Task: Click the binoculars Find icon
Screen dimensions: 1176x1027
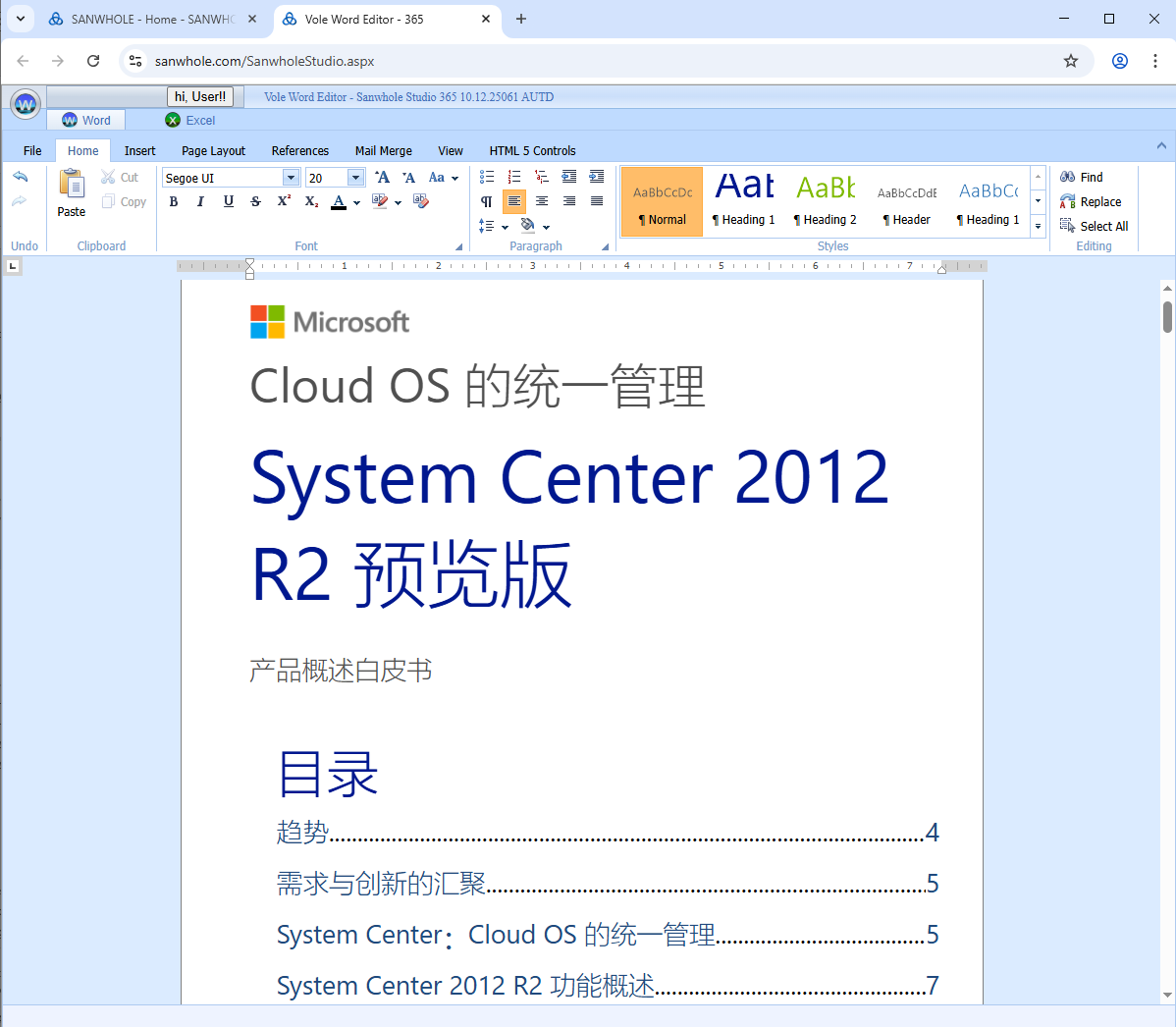Action: click(x=1067, y=177)
